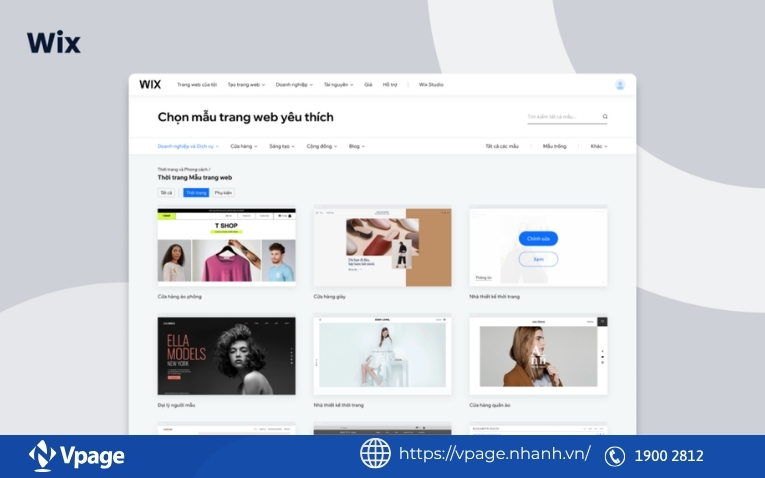Screen dimensions: 765x478
Task: Select the 'Phụ kiện' filter tab
Action: [223, 193]
